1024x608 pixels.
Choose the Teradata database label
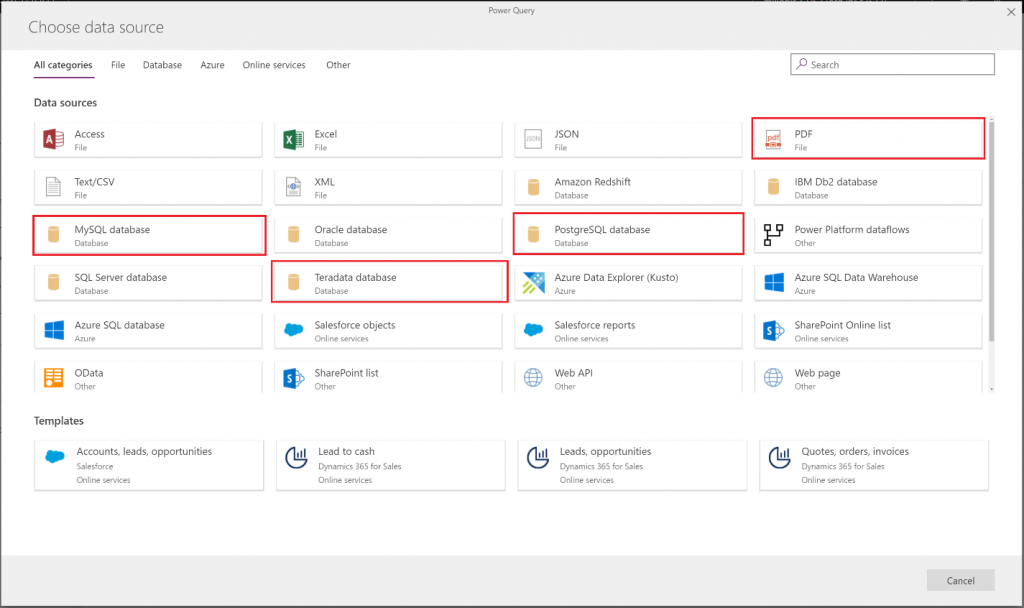pyautogui.click(x=355, y=278)
